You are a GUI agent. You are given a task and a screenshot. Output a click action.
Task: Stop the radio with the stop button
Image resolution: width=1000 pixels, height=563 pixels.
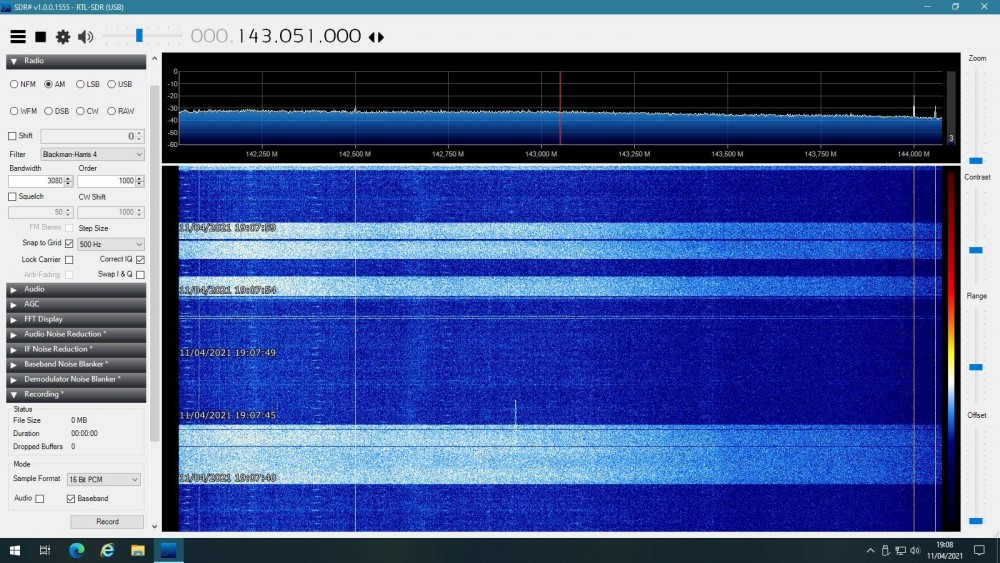tap(40, 37)
